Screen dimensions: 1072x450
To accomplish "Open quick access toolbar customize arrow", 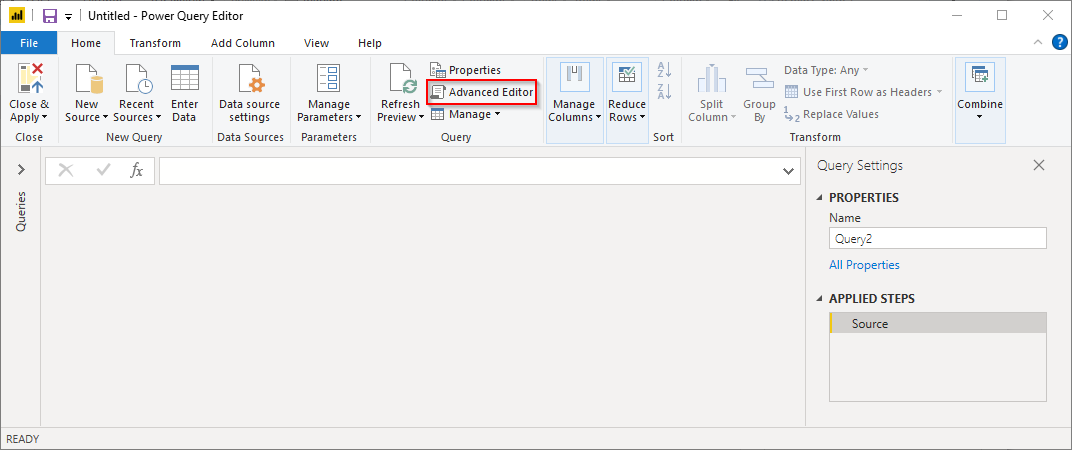I will tap(68, 17).
